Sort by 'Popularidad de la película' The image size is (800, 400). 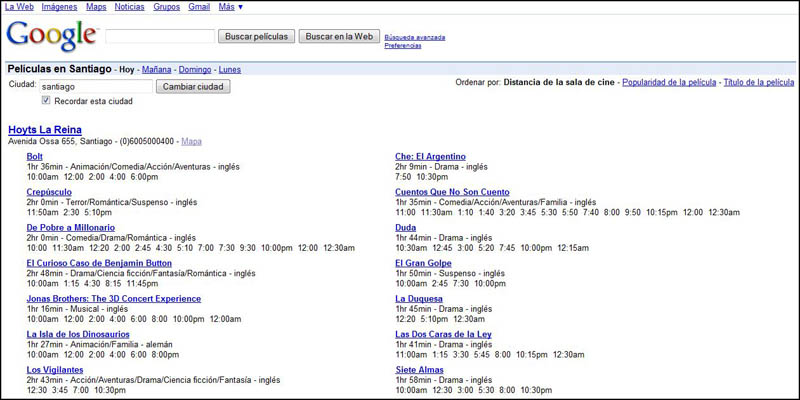[x=669, y=82]
